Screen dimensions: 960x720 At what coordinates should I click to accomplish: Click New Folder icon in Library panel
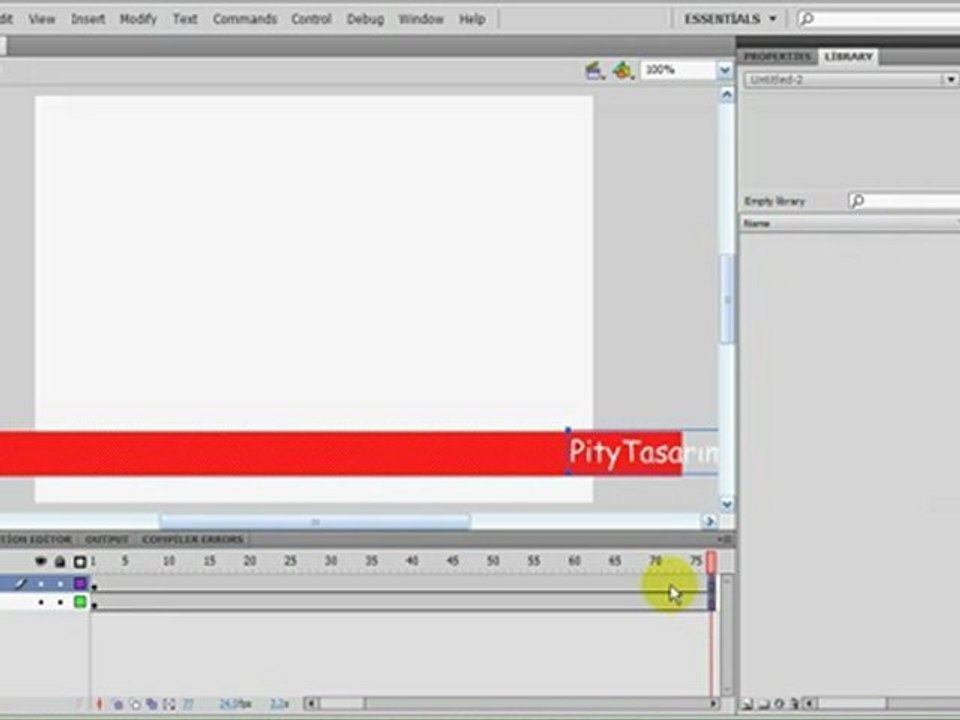coord(763,705)
